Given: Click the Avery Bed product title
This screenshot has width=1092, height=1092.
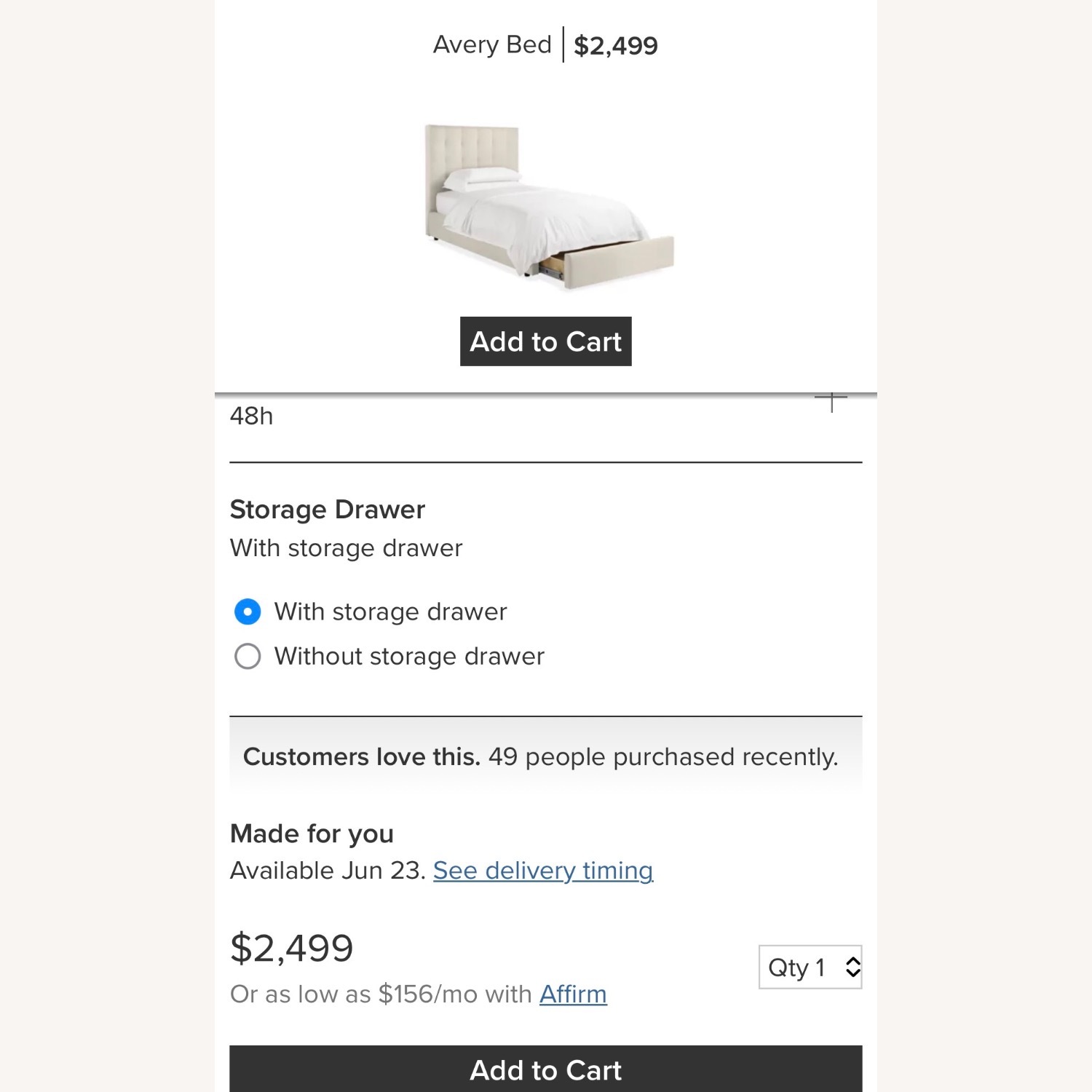Looking at the screenshot, I should (x=492, y=45).
